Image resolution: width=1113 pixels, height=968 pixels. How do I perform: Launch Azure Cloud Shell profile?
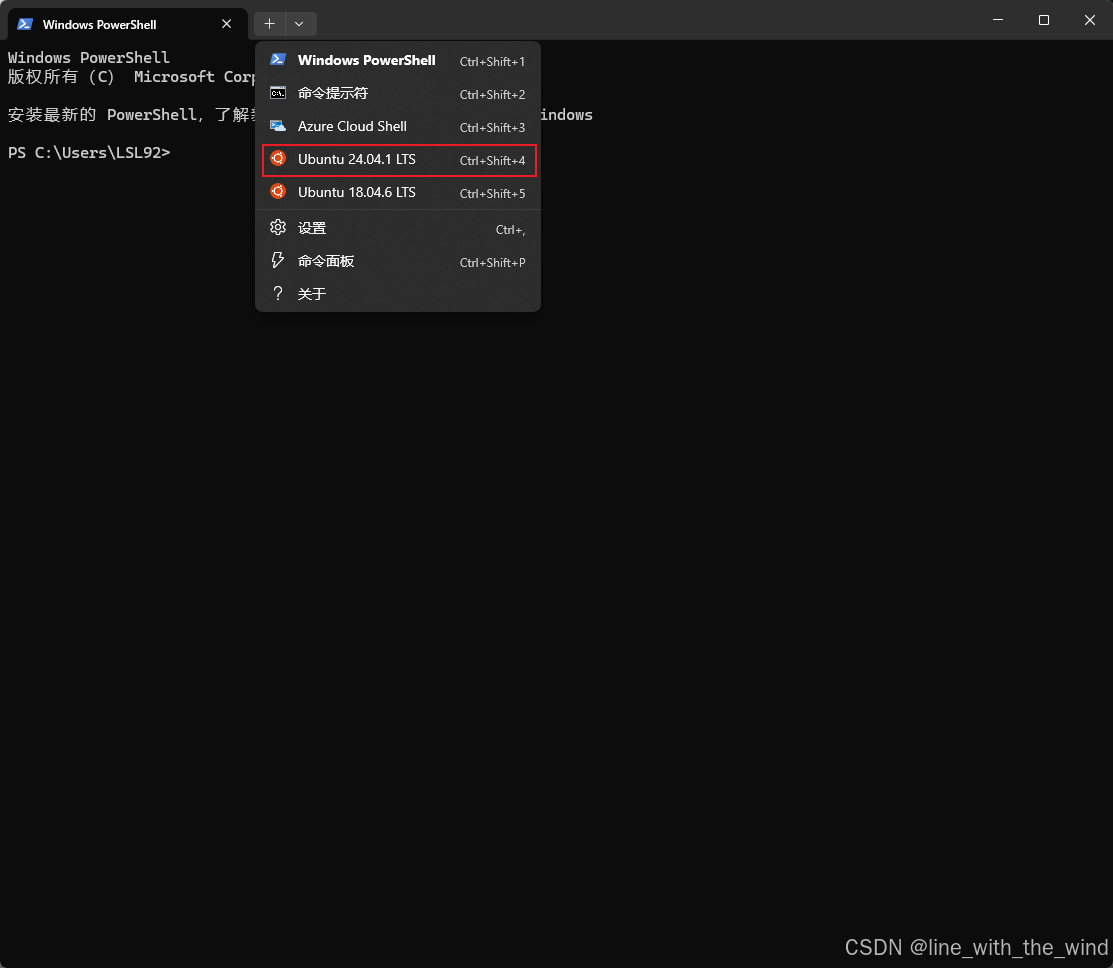398,126
